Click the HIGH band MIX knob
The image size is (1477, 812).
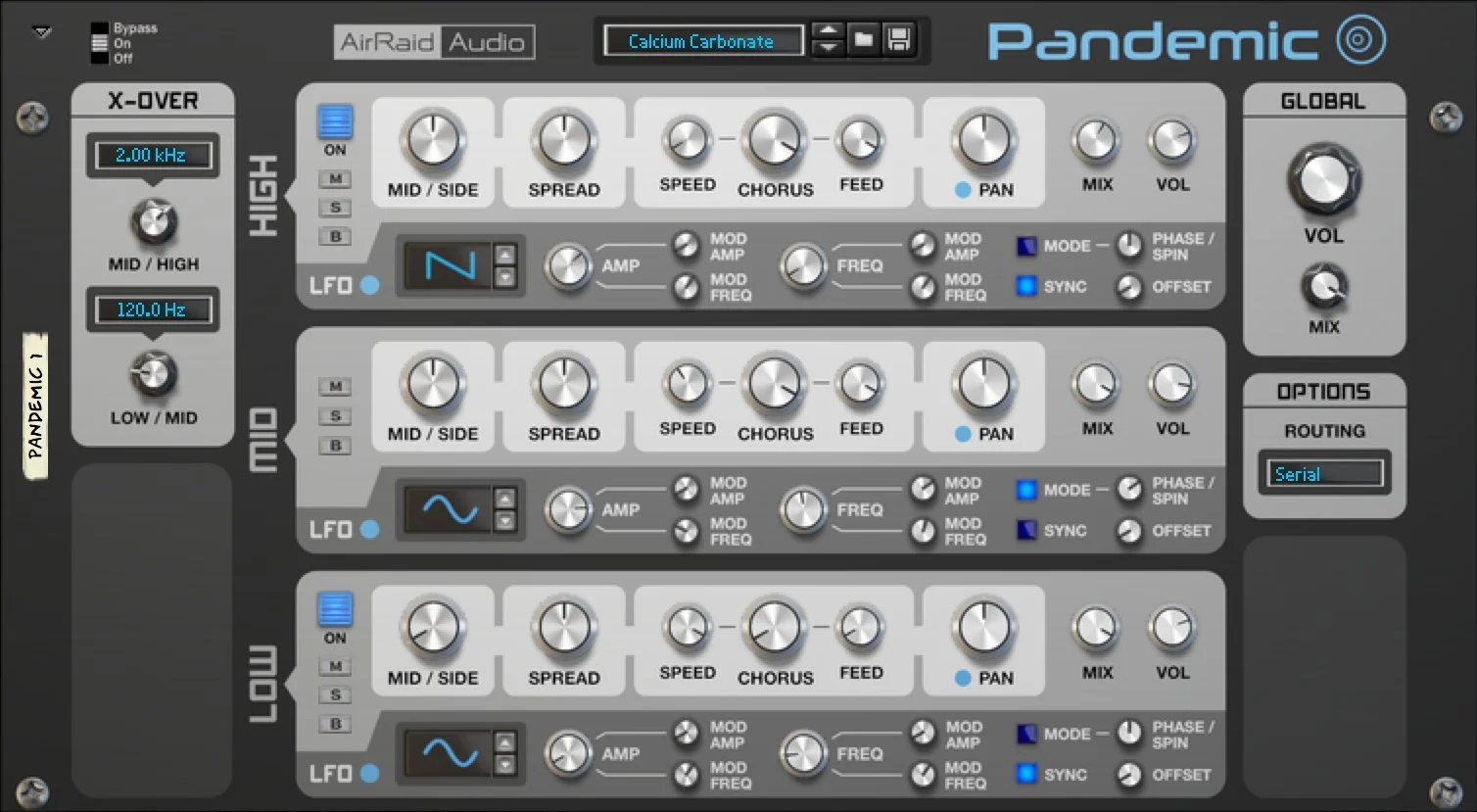click(1096, 142)
